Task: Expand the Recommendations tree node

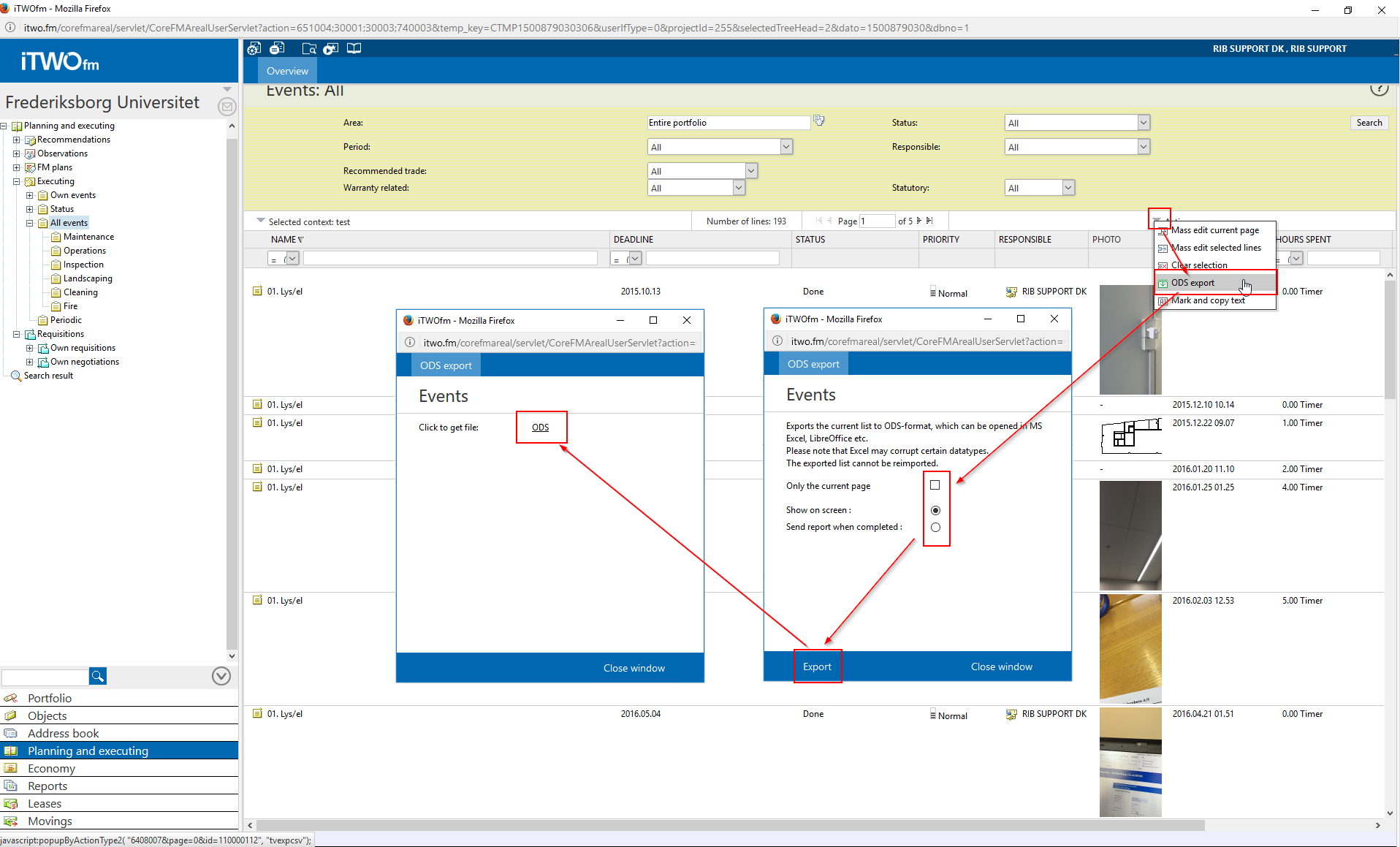Action: (16, 140)
